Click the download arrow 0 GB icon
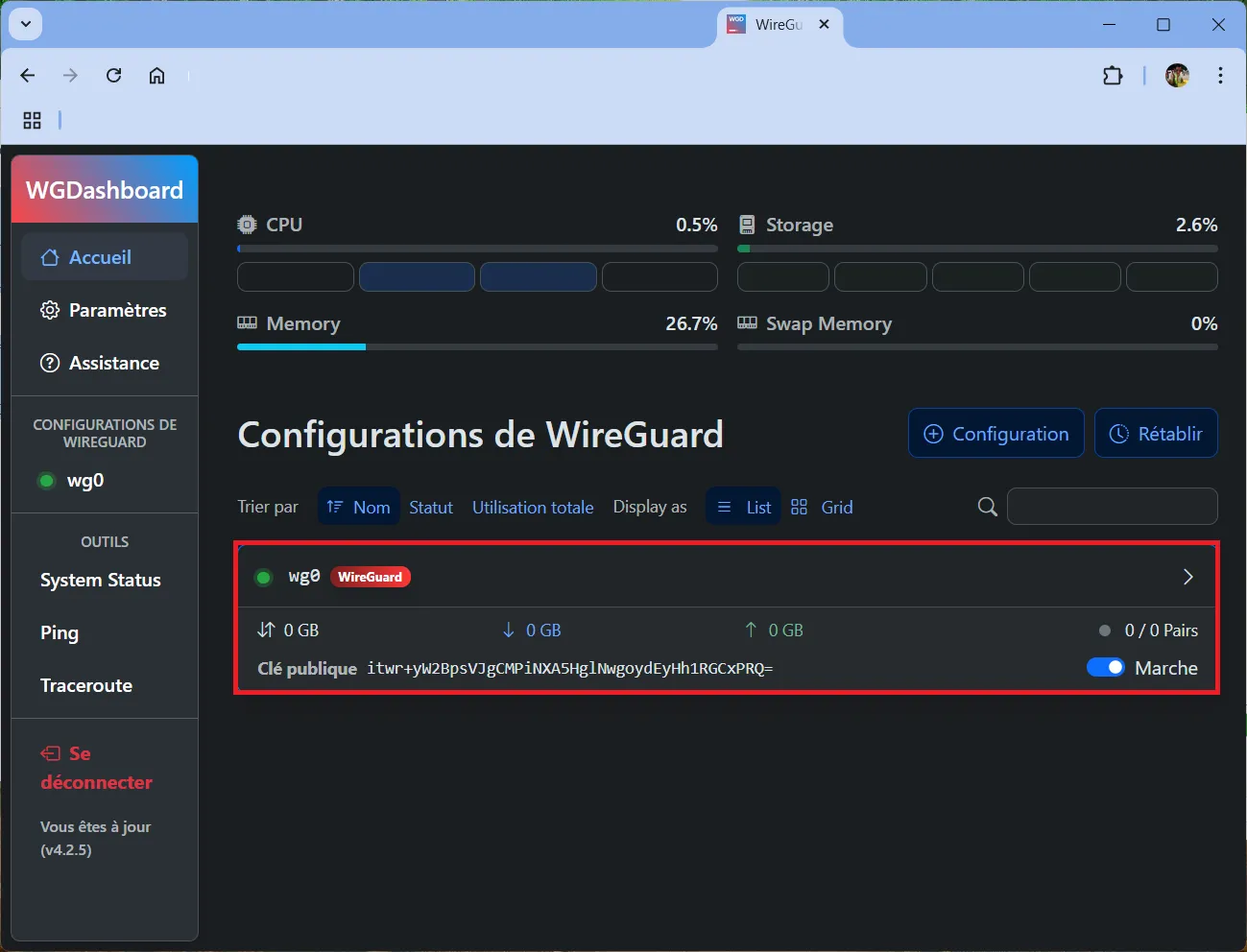This screenshot has width=1247, height=952. 509,631
